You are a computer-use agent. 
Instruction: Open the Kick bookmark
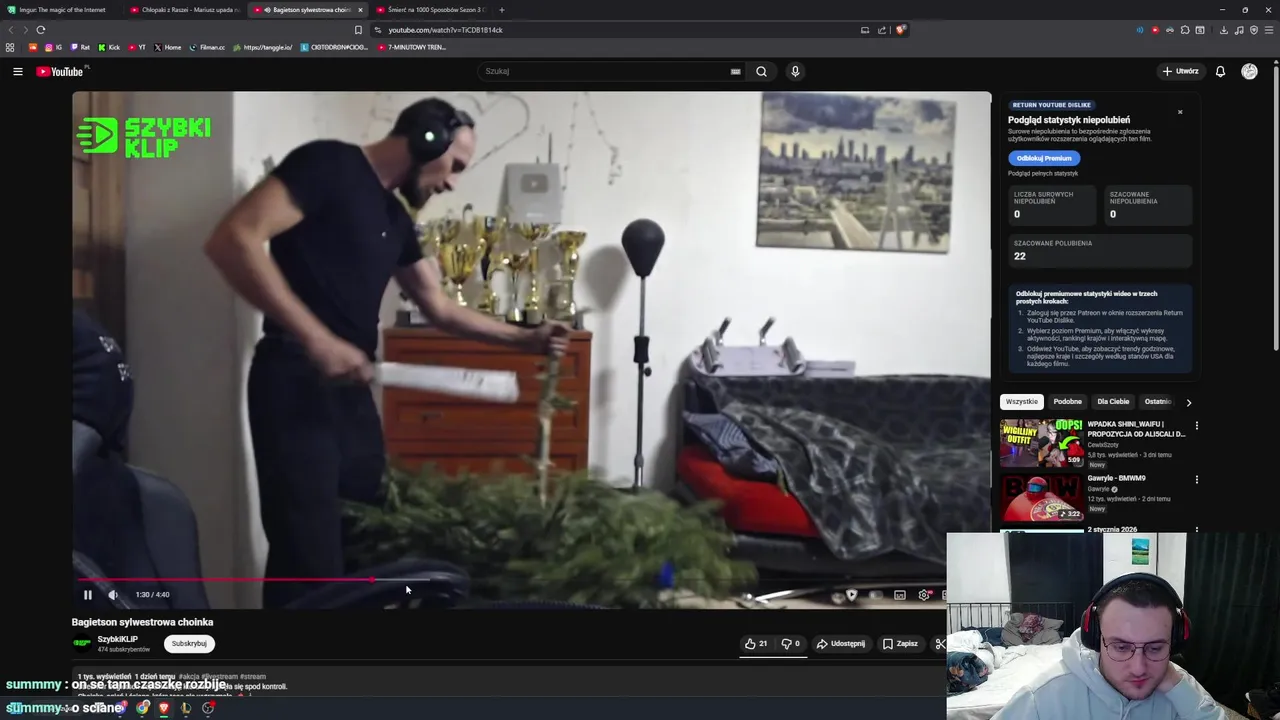coord(109,47)
